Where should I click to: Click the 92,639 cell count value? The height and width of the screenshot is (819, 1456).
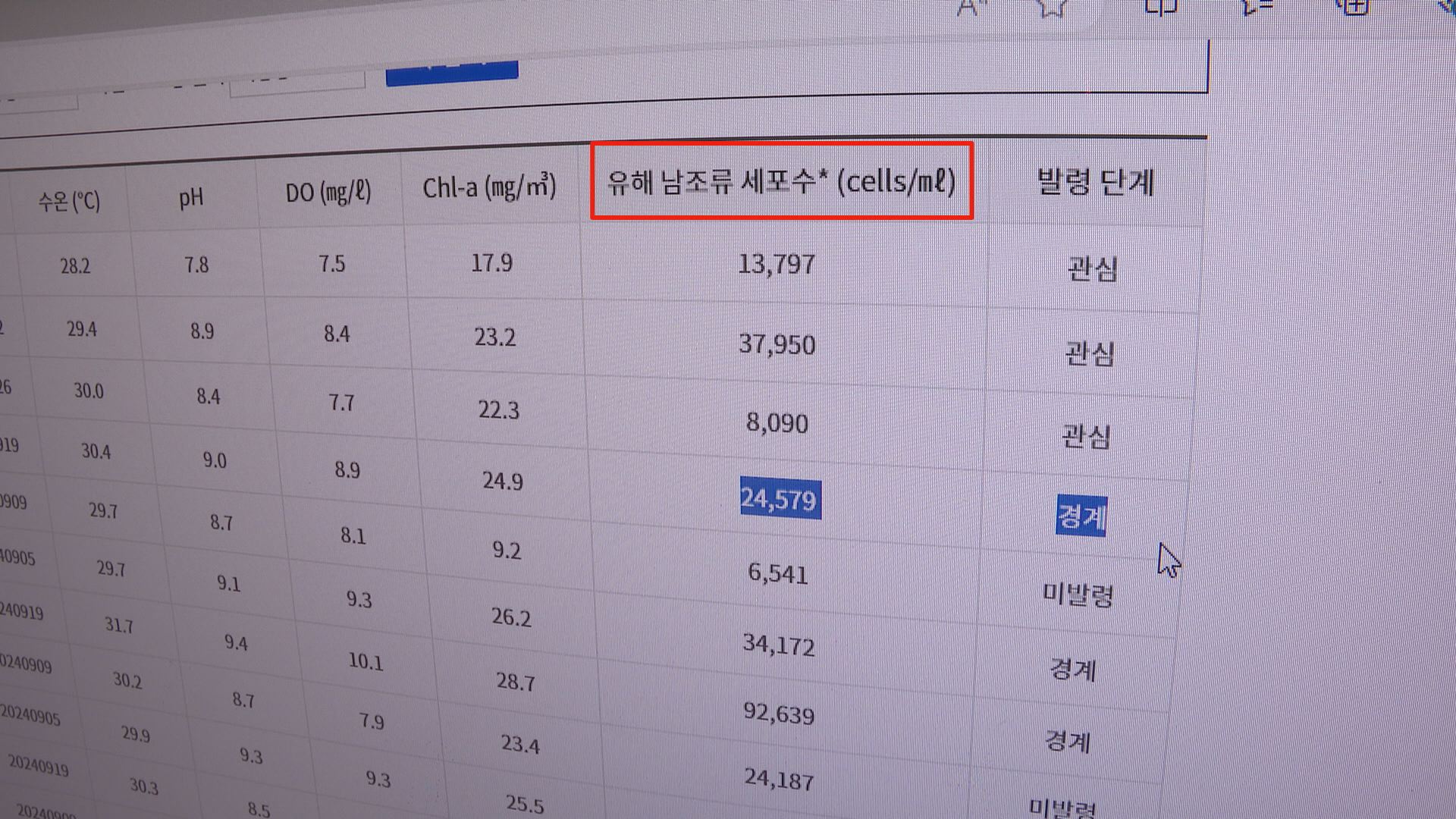tap(779, 714)
